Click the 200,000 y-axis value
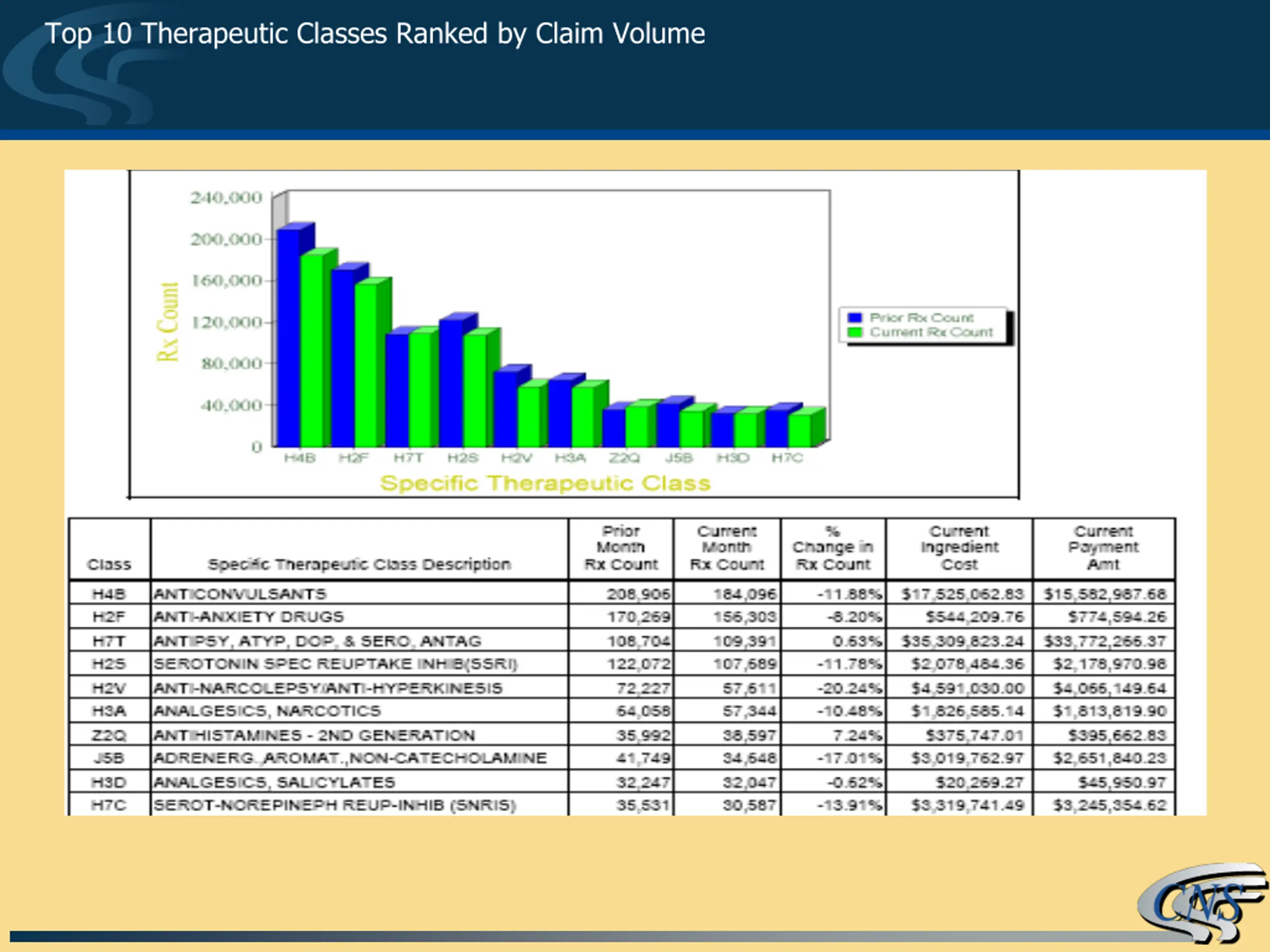 226,239
